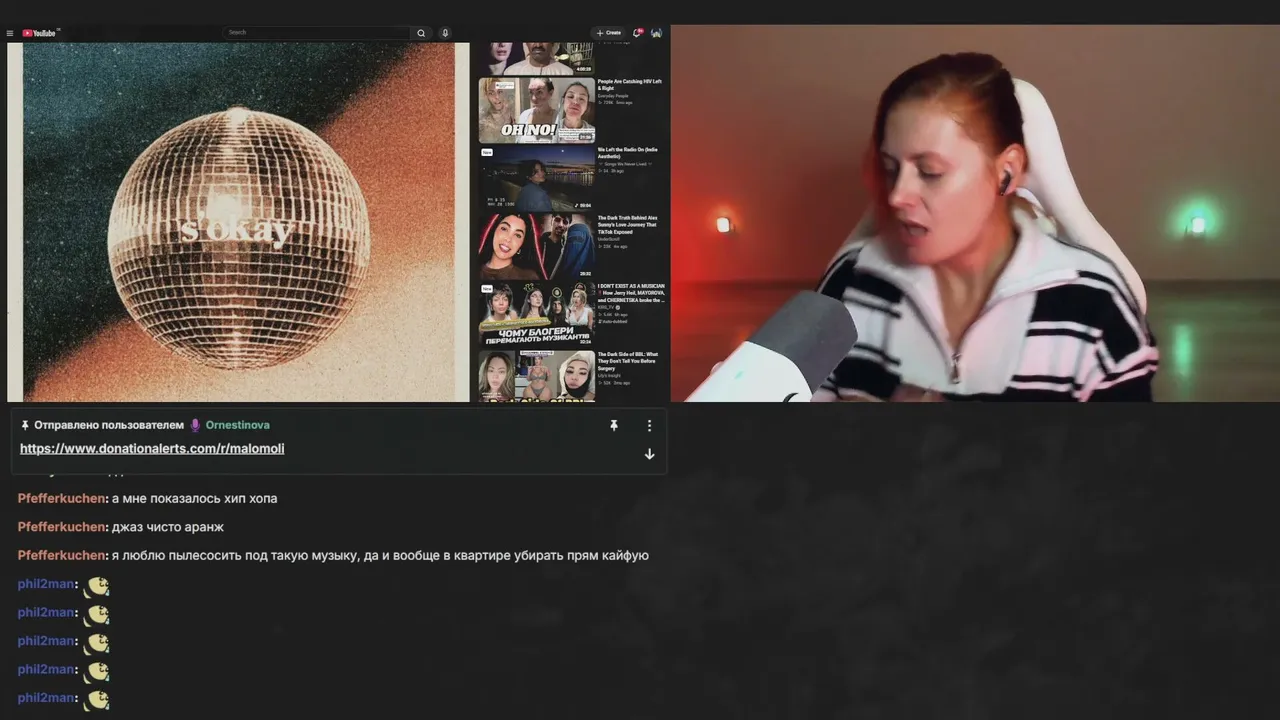Open "The Dark Side of BBL" video title
Image resolution: width=1280 pixels, height=720 pixels.
tap(628, 361)
